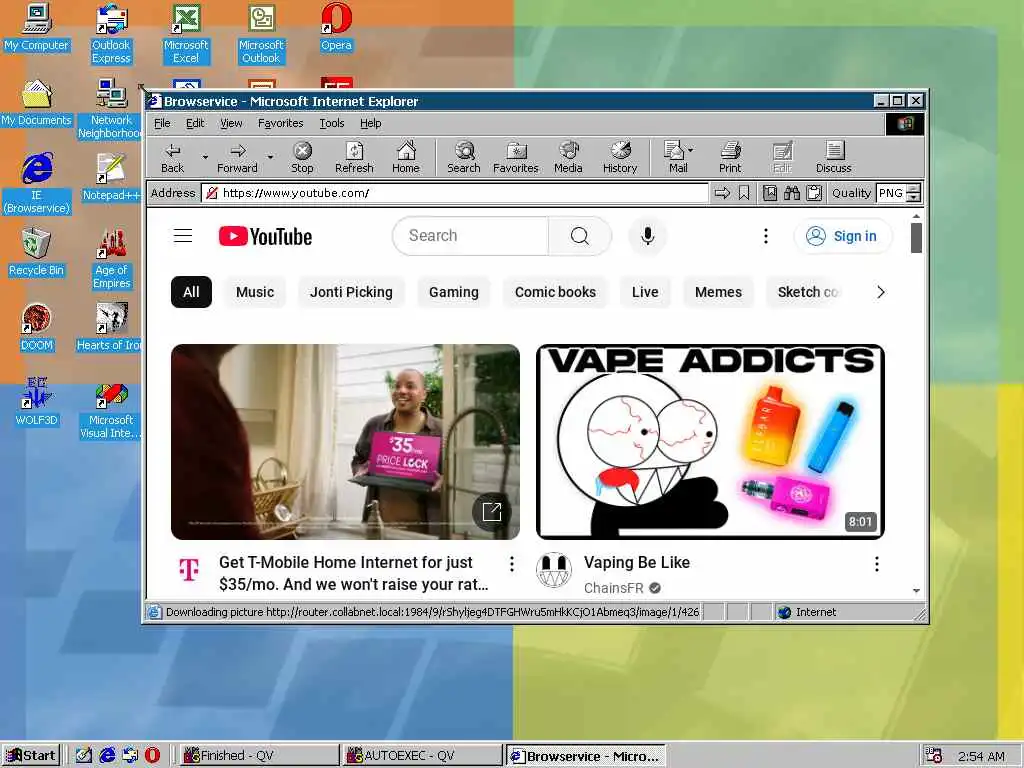Select the Comic books category chip
Screen dimensions: 1024x768
pos(555,292)
